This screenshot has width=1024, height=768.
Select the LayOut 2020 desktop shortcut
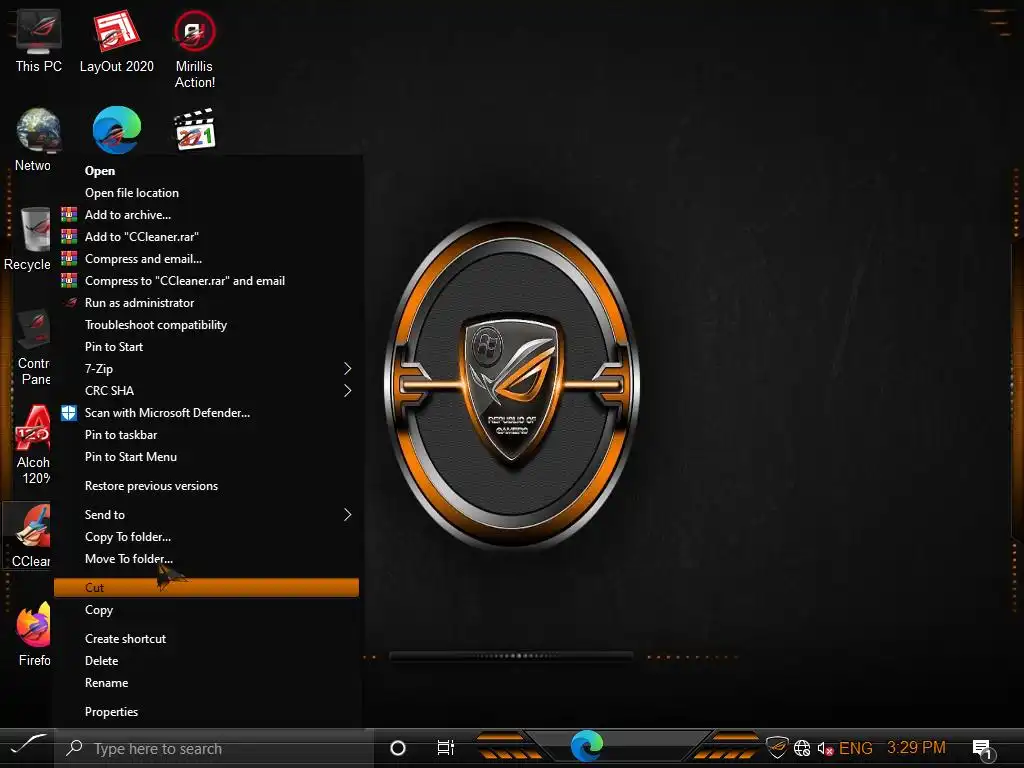(x=117, y=41)
